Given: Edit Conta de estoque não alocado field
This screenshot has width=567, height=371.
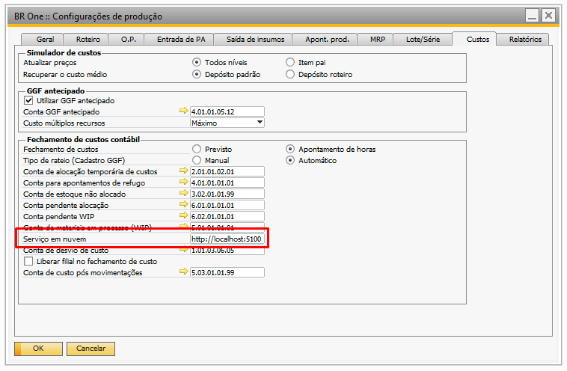Looking at the screenshot, I should click(x=227, y=193).
